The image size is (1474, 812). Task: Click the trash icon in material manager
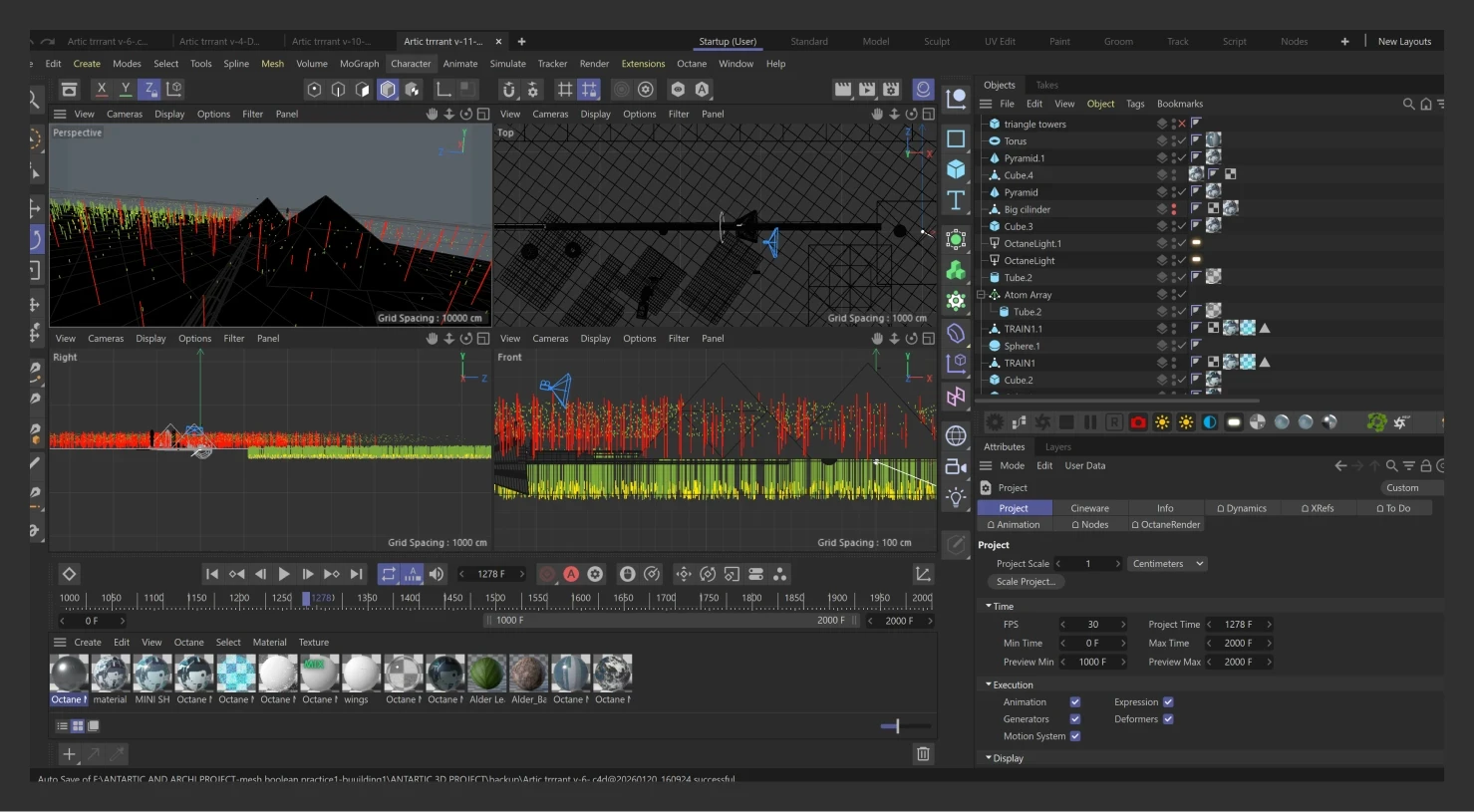pos(923,754)
